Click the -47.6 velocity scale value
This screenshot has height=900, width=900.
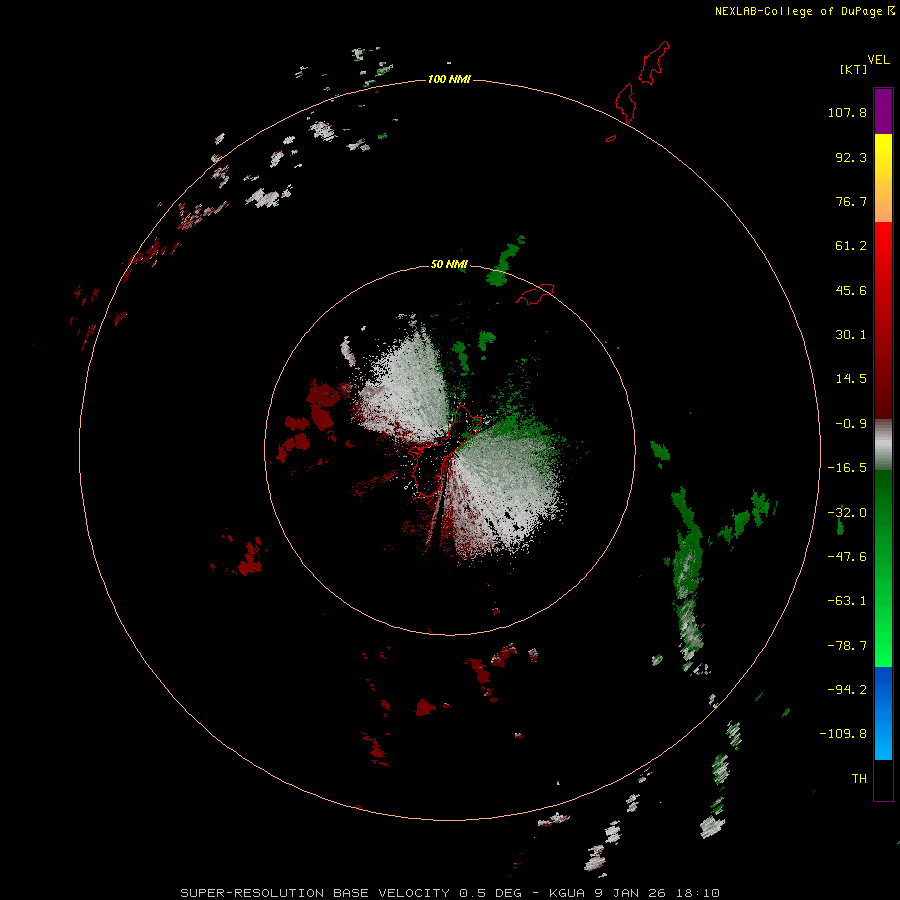tap(847, 557)
